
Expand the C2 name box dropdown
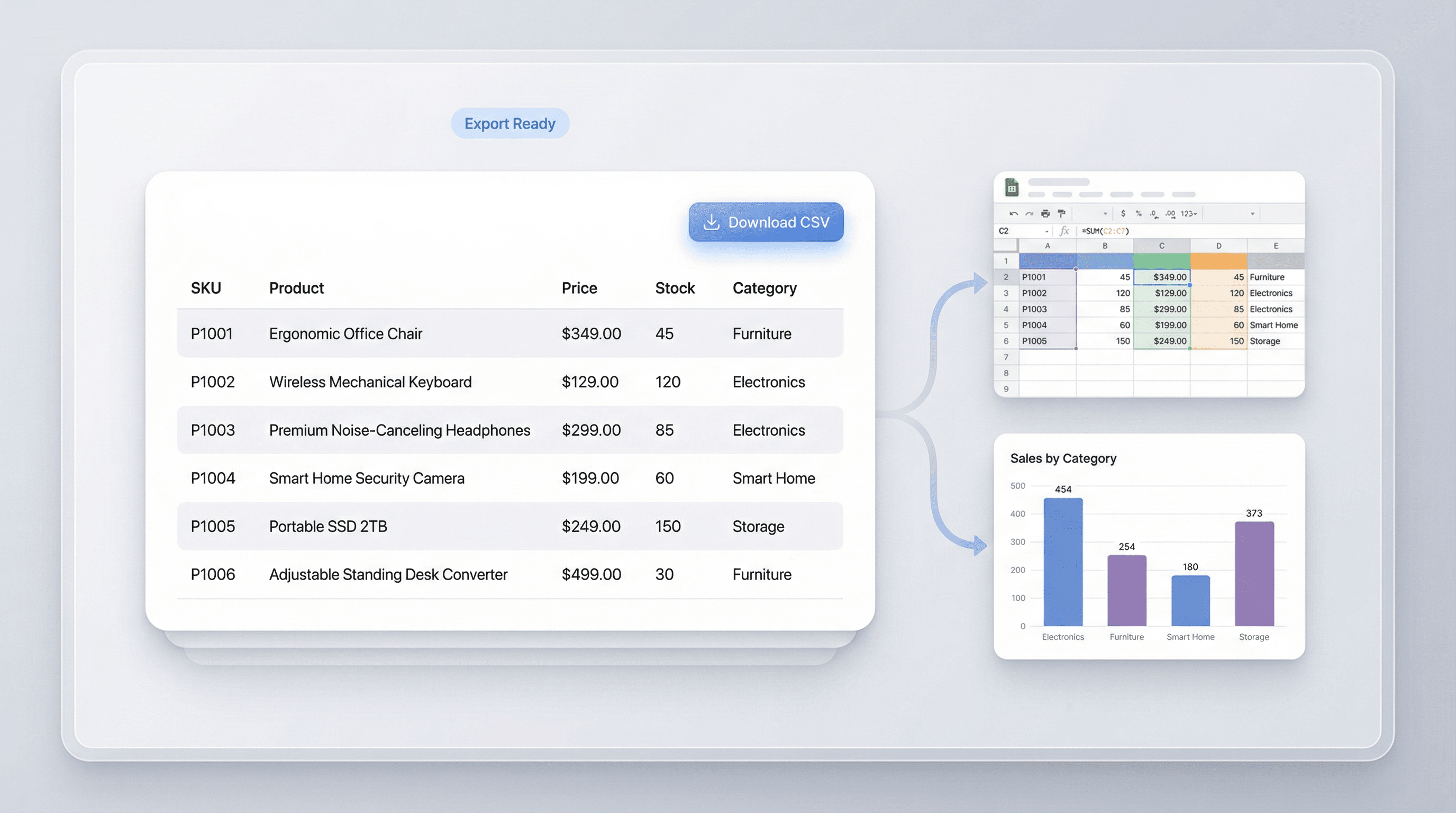point(1047,231)
